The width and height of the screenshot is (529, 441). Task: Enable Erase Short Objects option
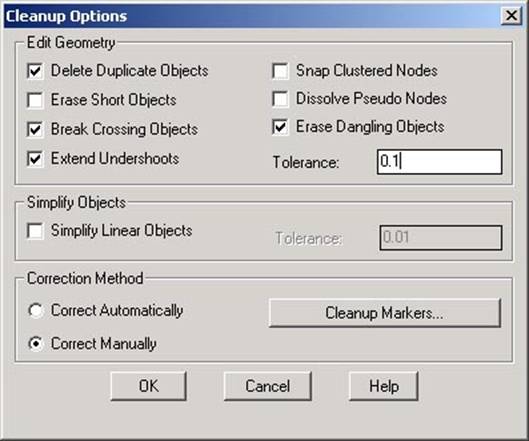pyautogui.click(x=35, y=100)
